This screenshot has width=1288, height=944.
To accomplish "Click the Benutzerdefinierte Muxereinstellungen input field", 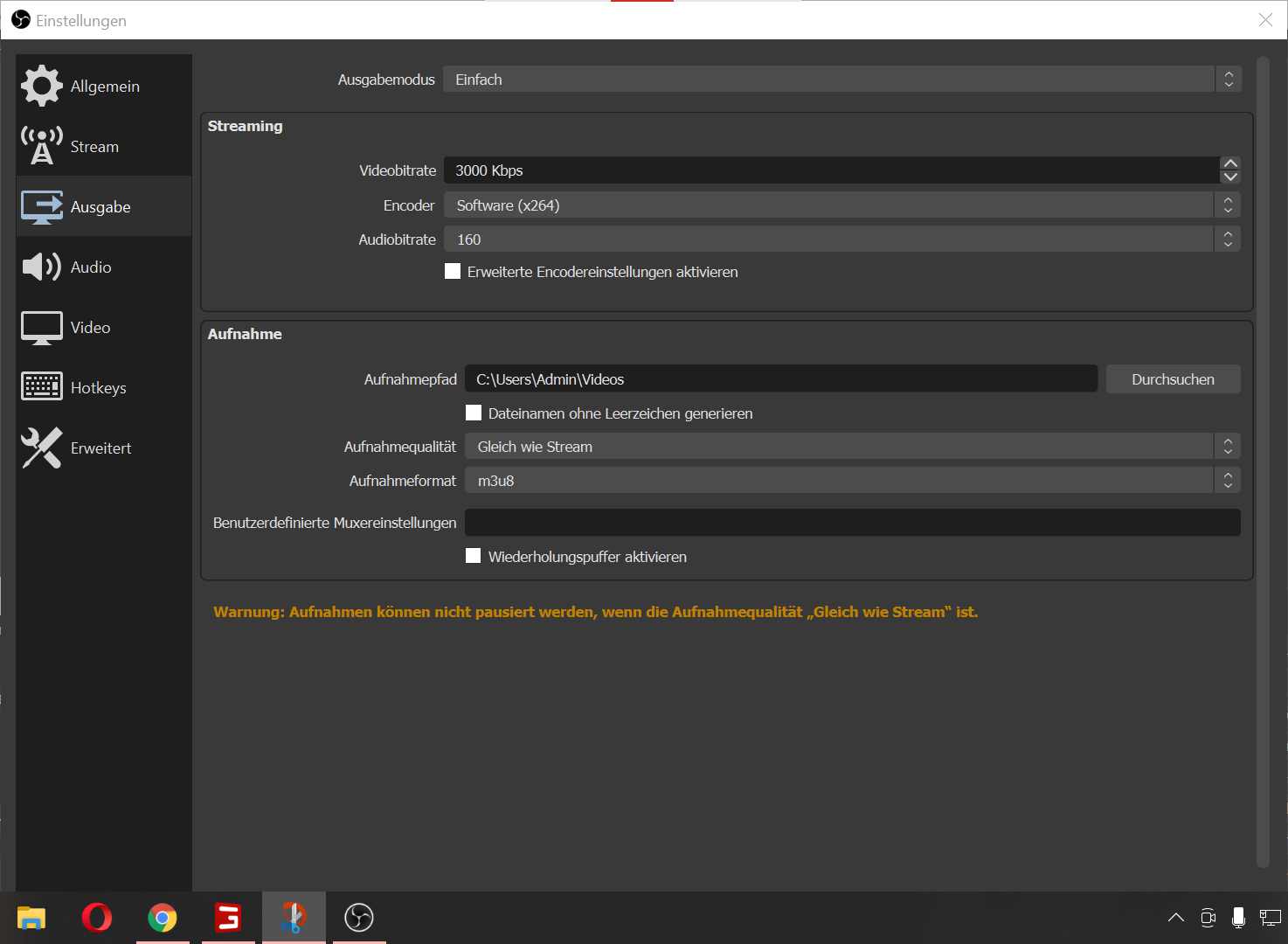I will (x=852, y=523).
